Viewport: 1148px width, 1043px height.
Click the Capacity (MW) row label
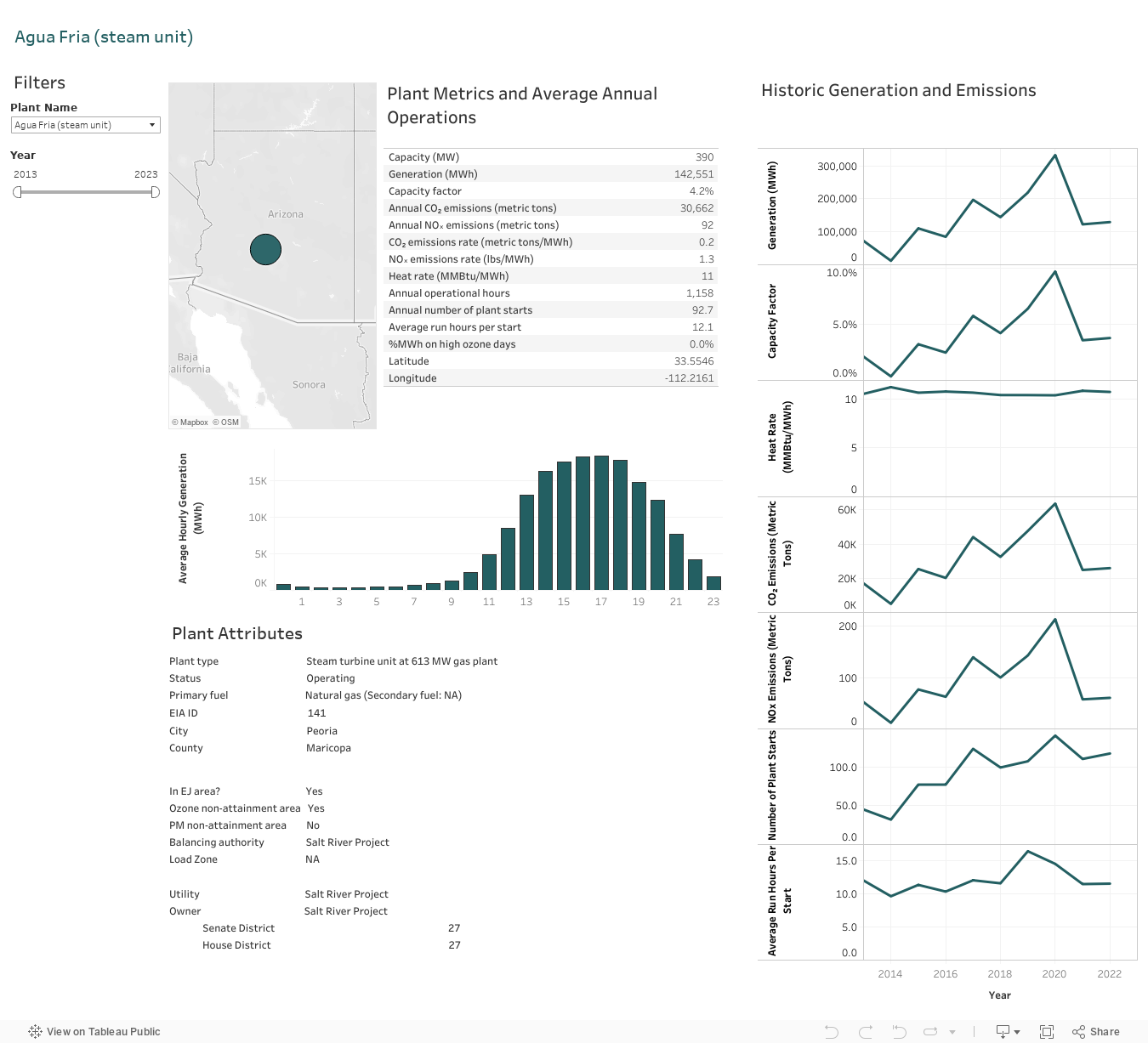click(423, 157)
